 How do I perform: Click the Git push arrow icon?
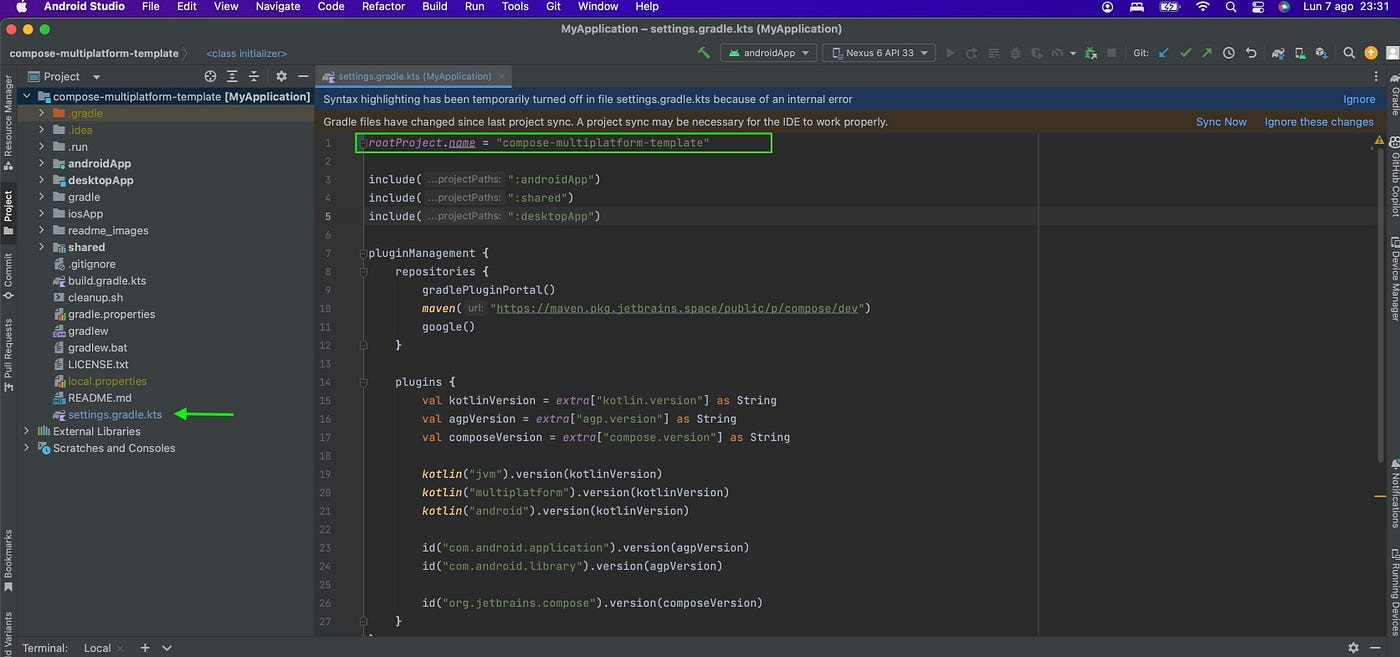[x=1207, y=53]
